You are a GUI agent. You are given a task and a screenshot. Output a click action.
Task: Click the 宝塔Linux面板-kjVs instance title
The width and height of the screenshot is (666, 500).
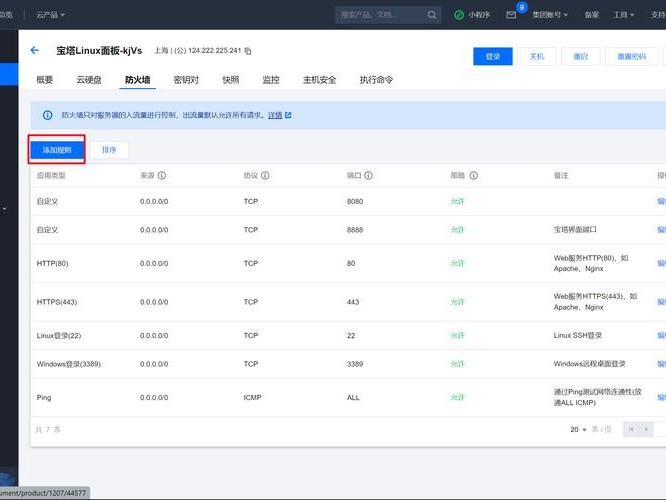[x=99, y=51]
